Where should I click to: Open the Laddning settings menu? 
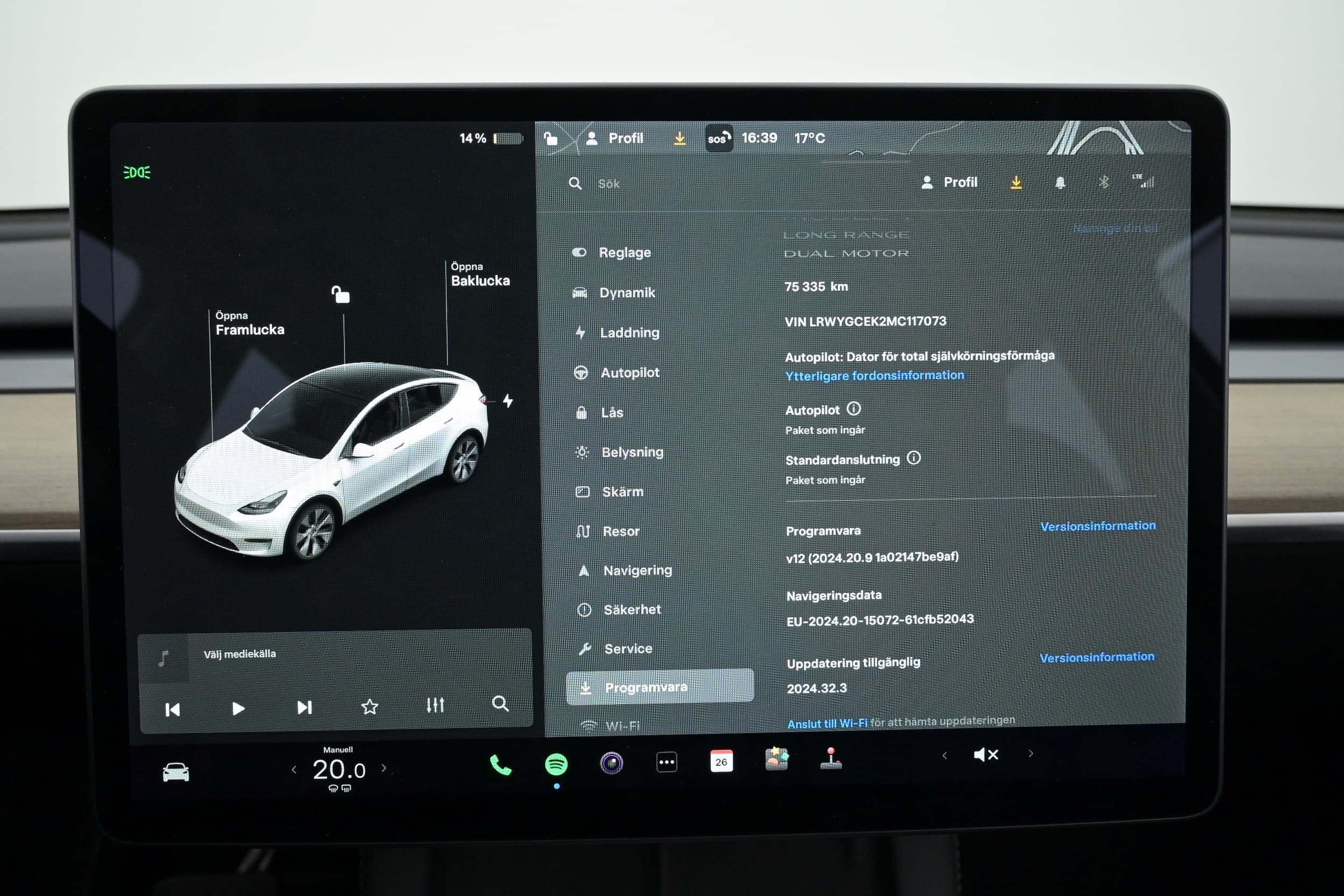tap(616, 333)
